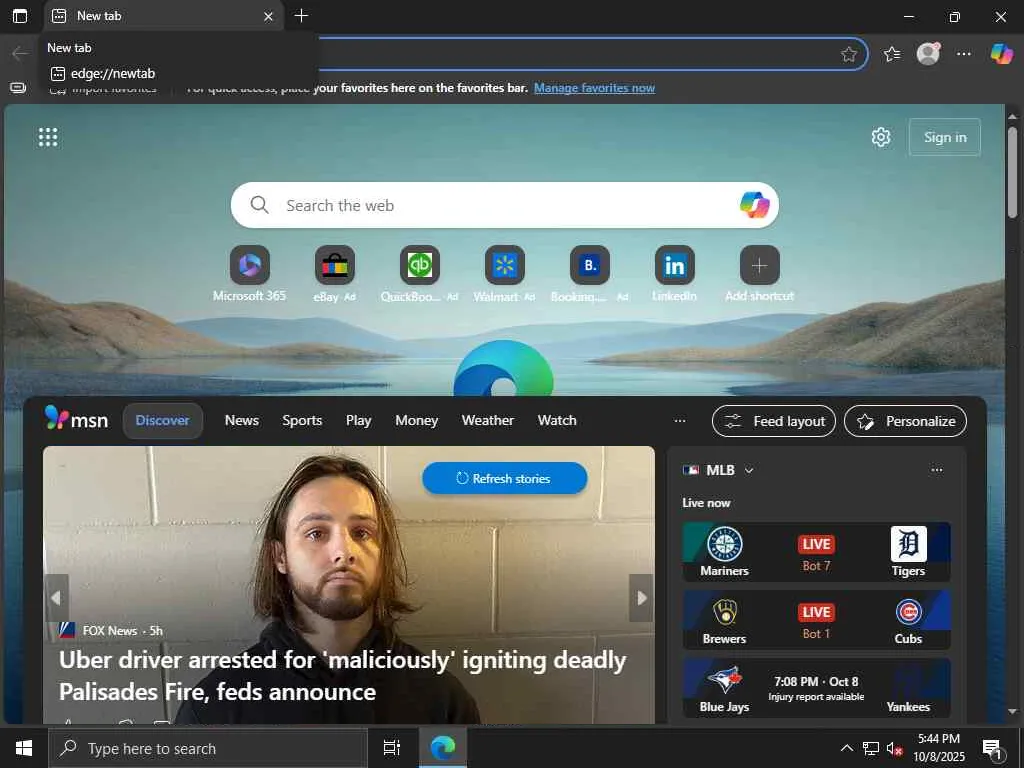Click Microsoft Edge taskbar icon
The width and height of the screenshot is (1024, 768).
pyautogui.click(x=442, y=748)
